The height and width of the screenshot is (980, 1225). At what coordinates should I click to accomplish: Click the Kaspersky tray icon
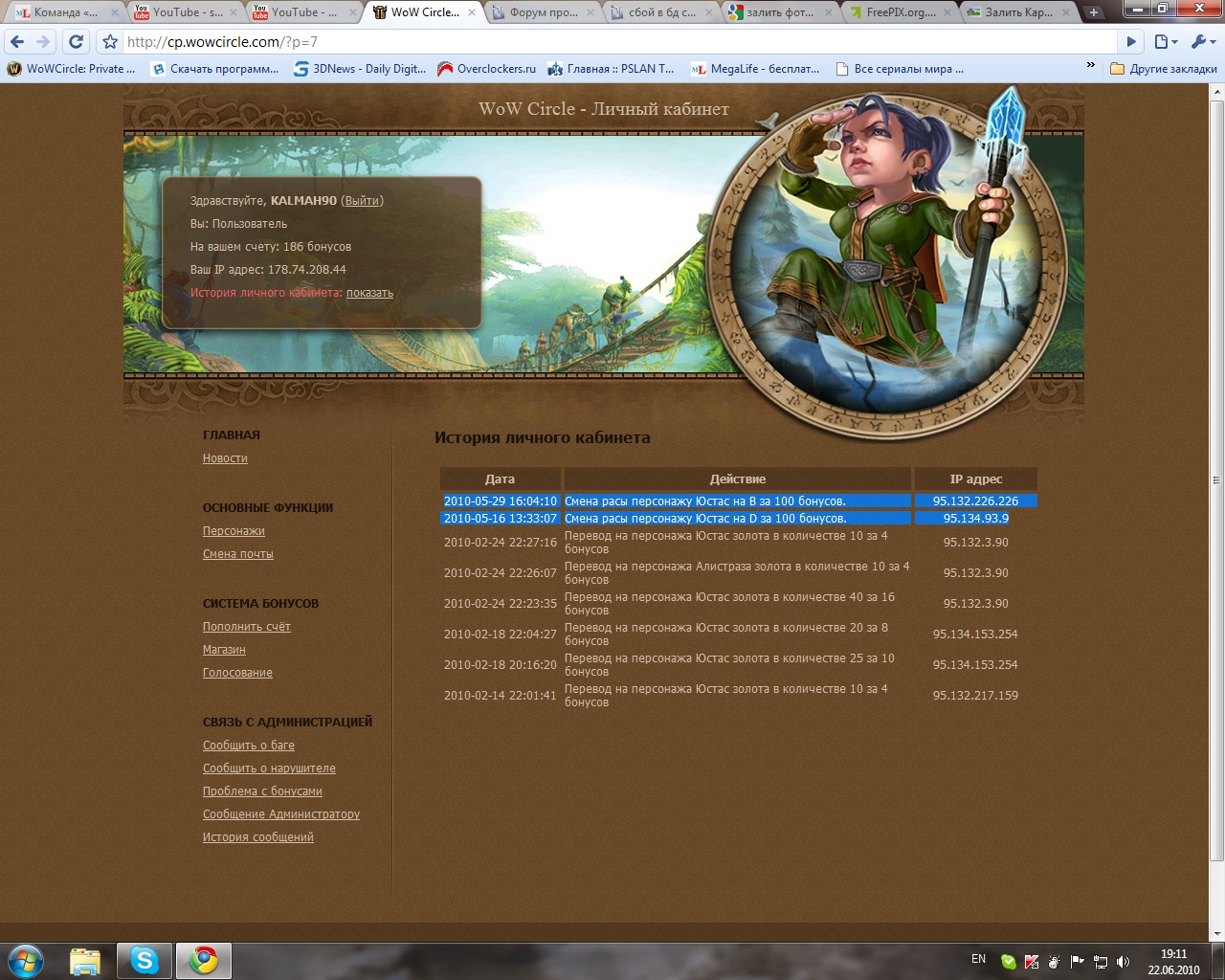(x=1032, y=962)
